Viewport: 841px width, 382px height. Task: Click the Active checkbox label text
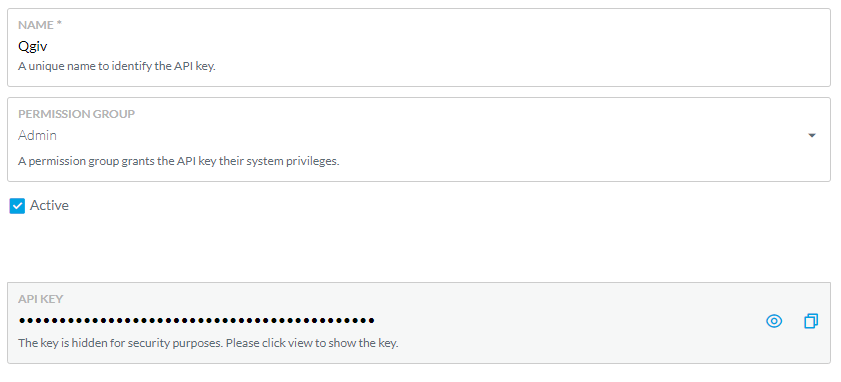pyautogui.click(x=49, y=205)
